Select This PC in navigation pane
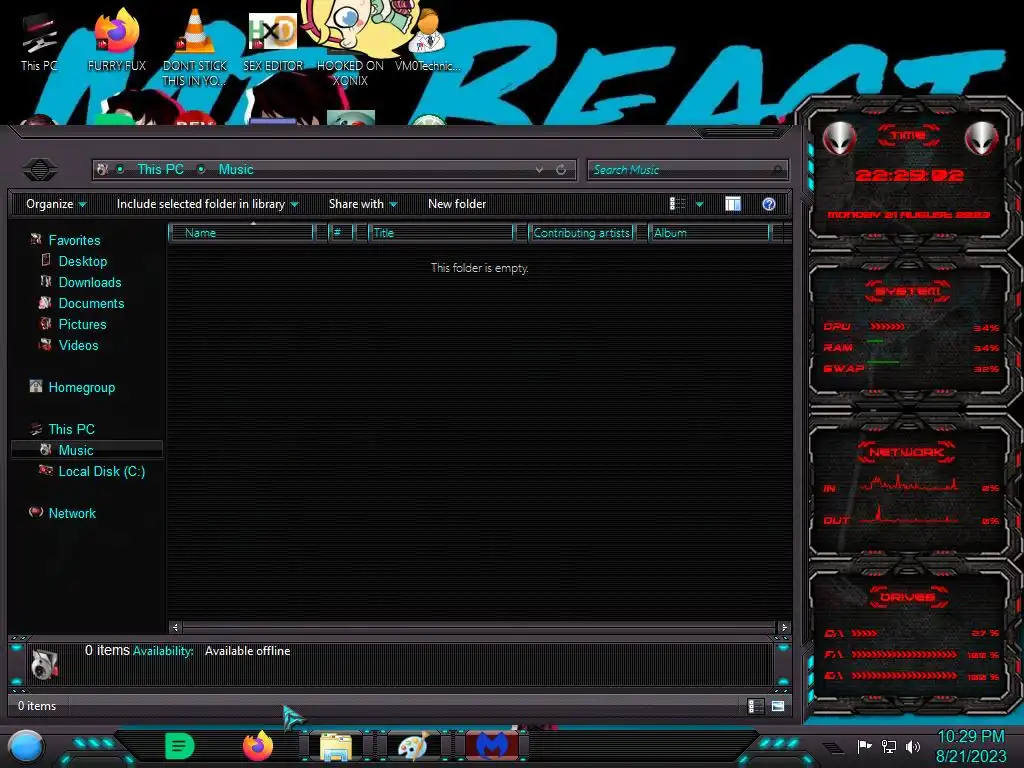 coord(71,429)
